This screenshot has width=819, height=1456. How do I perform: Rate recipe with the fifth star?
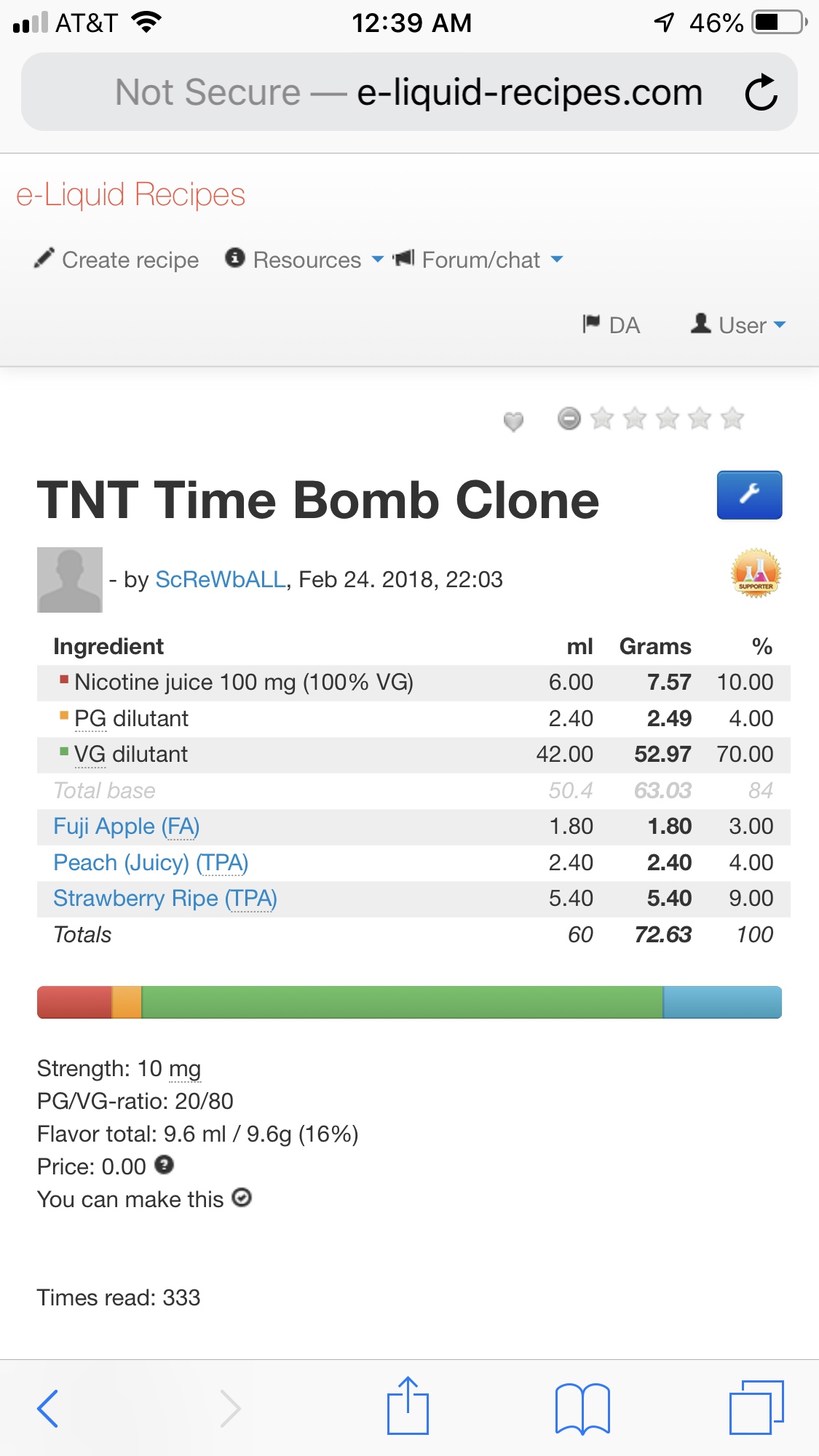coord(732,418)
